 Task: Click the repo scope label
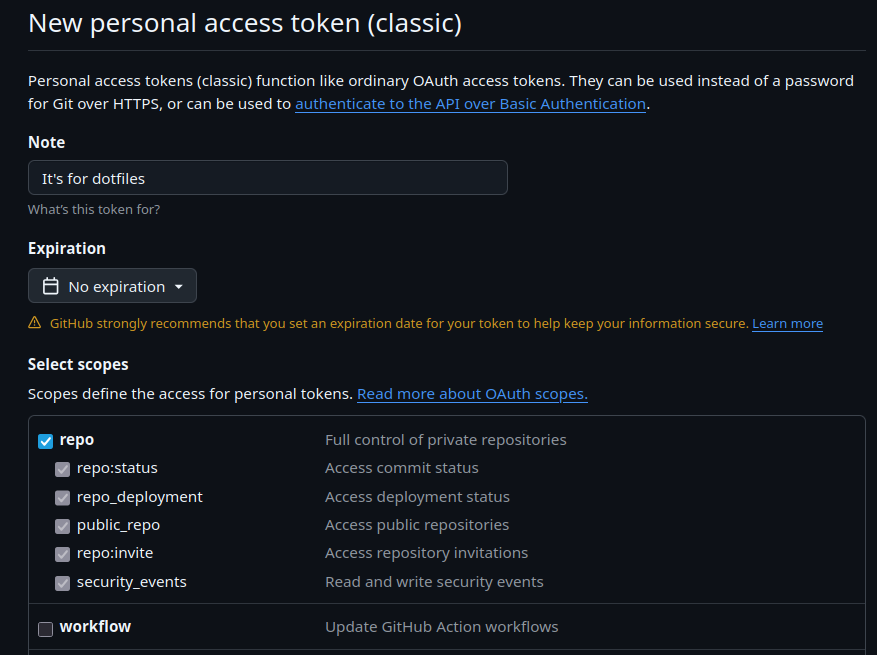click(x=77, y=440)
